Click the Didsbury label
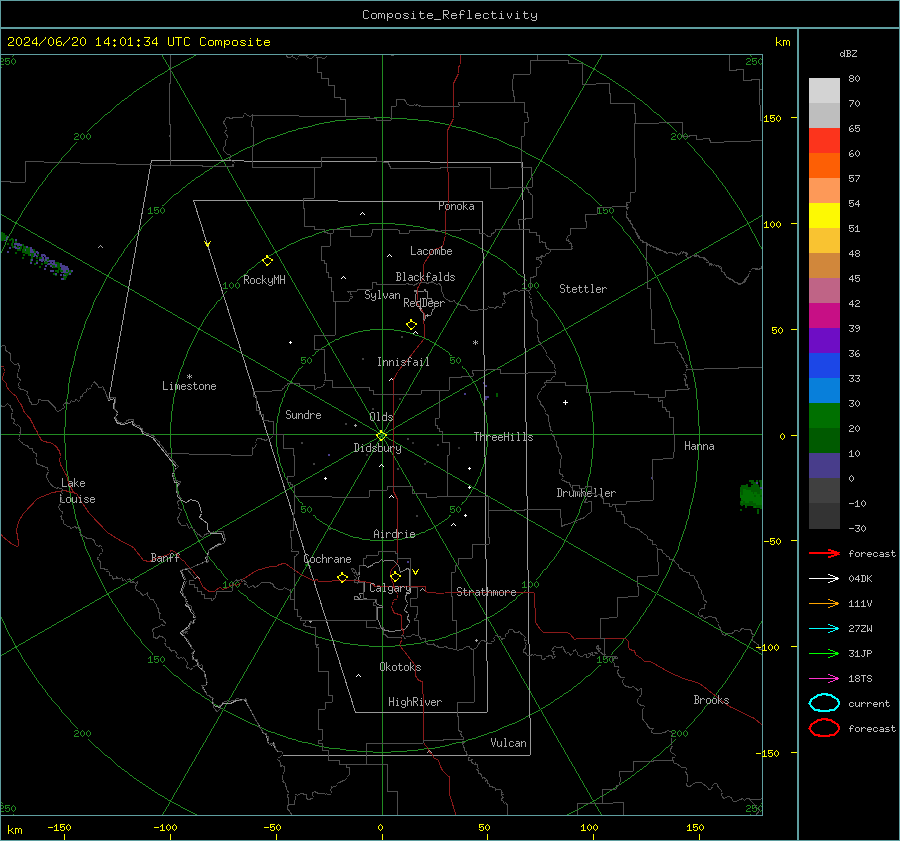 (378, 448)
